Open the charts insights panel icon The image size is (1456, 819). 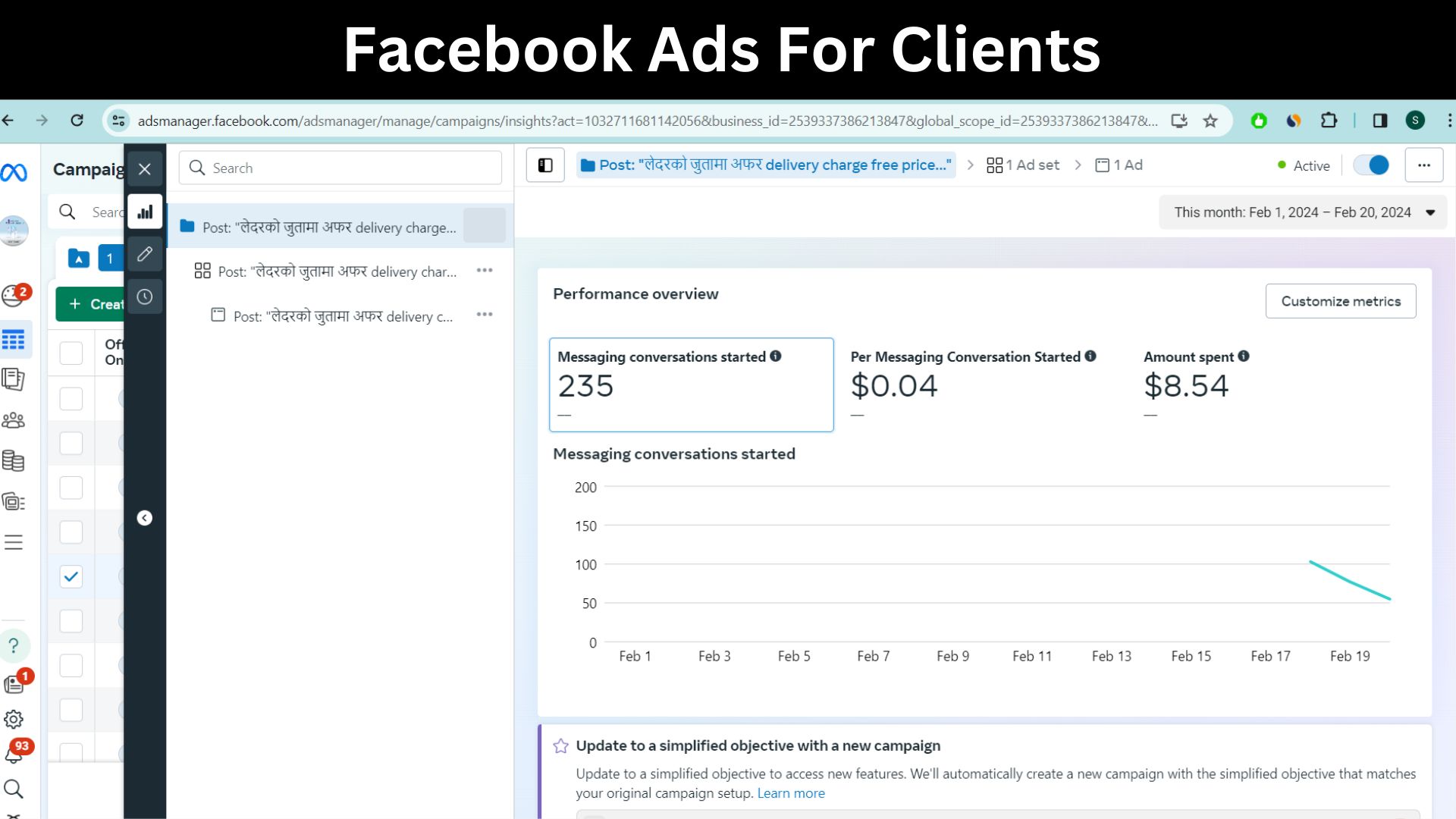(145, 212)
